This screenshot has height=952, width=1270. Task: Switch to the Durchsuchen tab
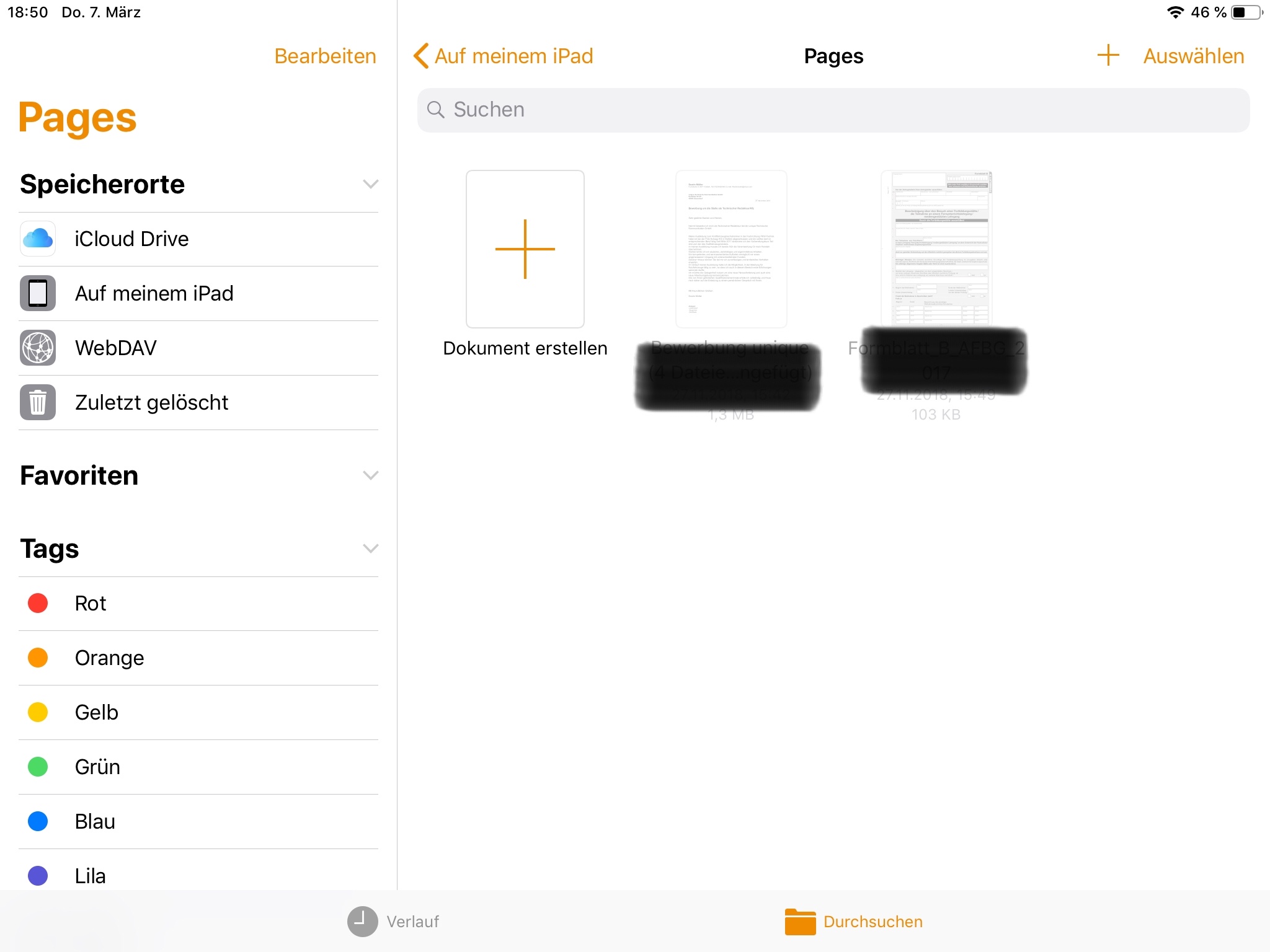(x=872, y=922)
